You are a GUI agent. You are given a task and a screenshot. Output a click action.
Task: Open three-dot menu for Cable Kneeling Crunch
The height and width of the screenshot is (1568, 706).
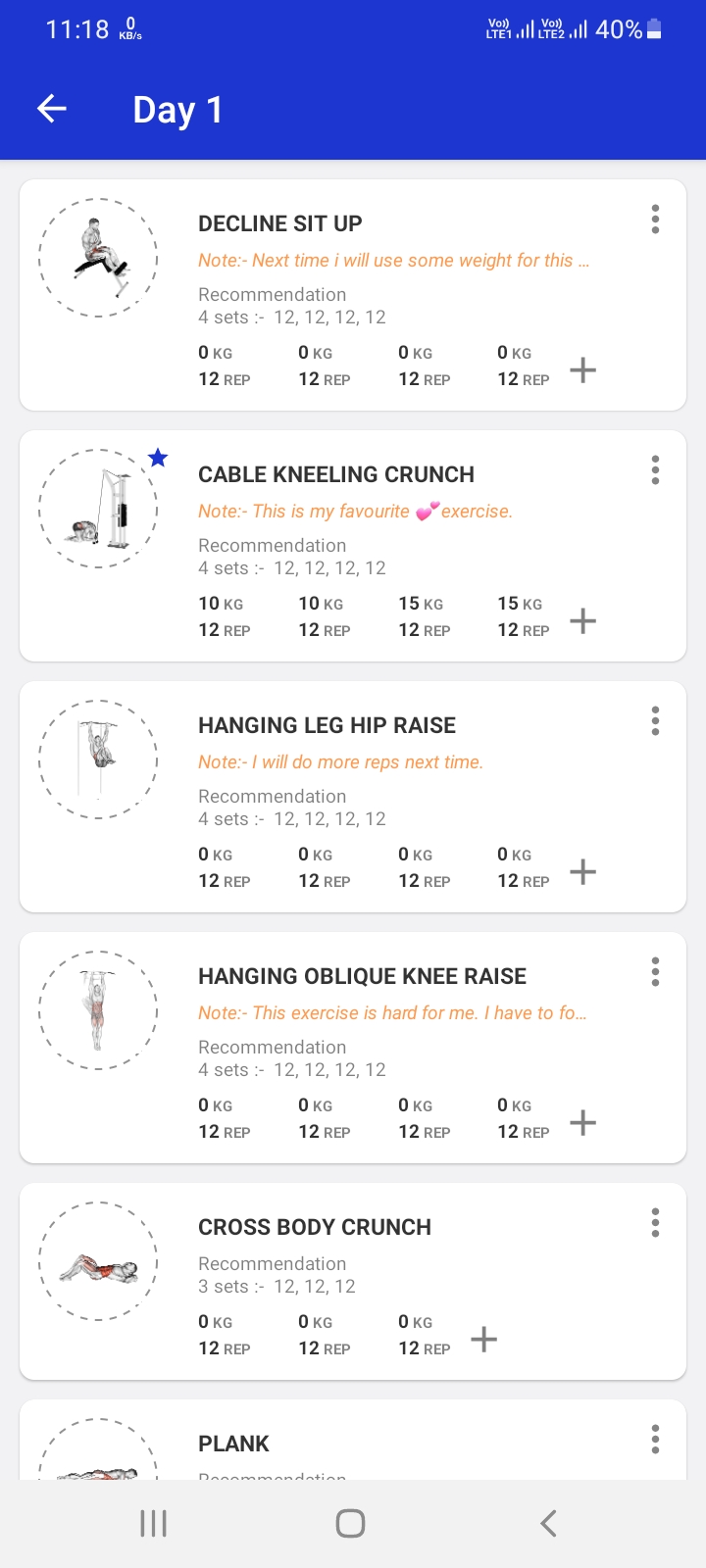(x=655, y=470)
